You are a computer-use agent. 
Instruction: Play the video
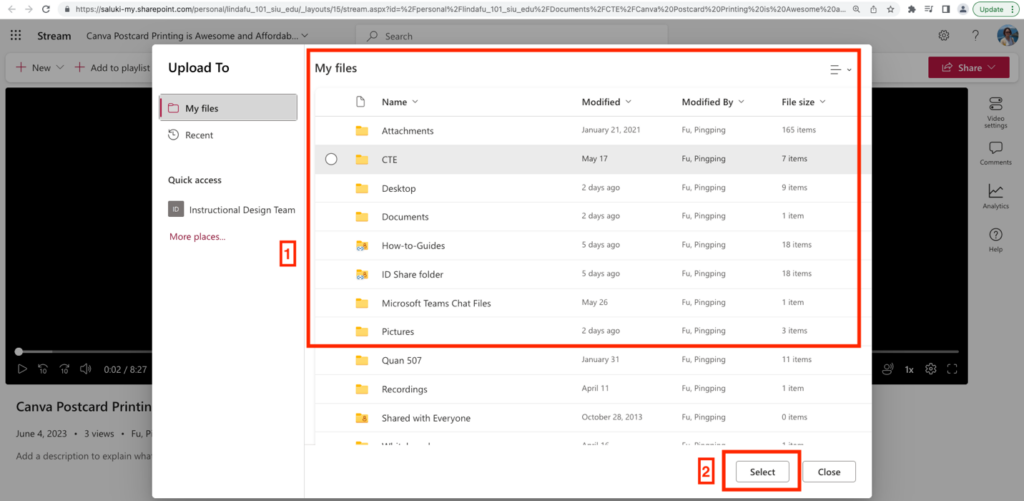point(22,369)
